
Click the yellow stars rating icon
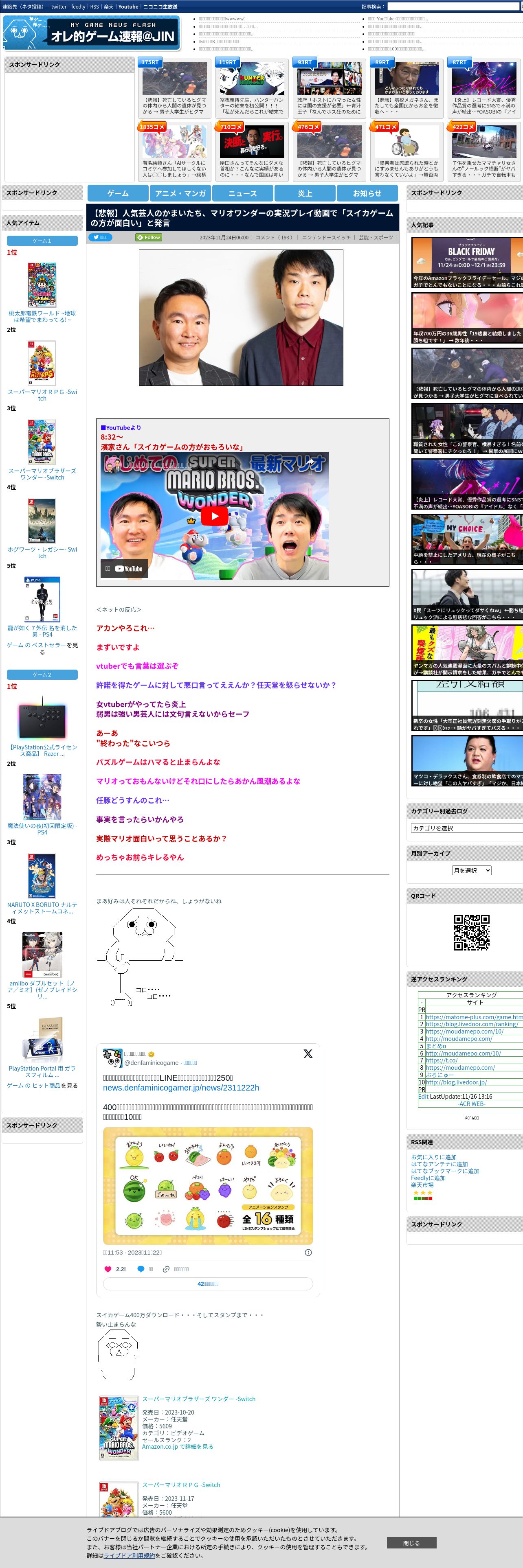422,1192
